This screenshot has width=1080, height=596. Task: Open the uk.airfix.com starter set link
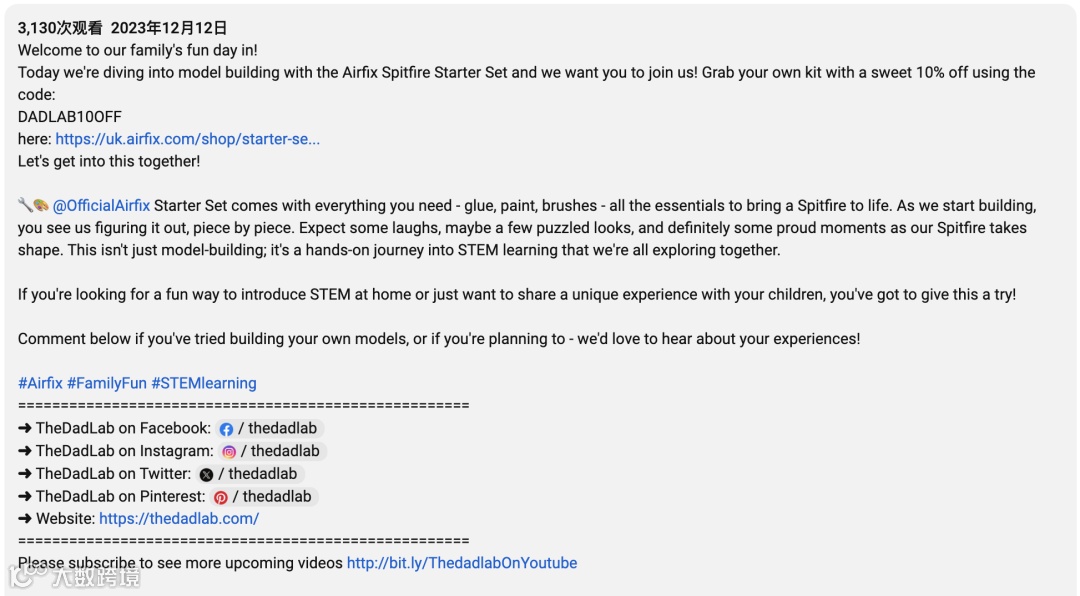[188, 139]
